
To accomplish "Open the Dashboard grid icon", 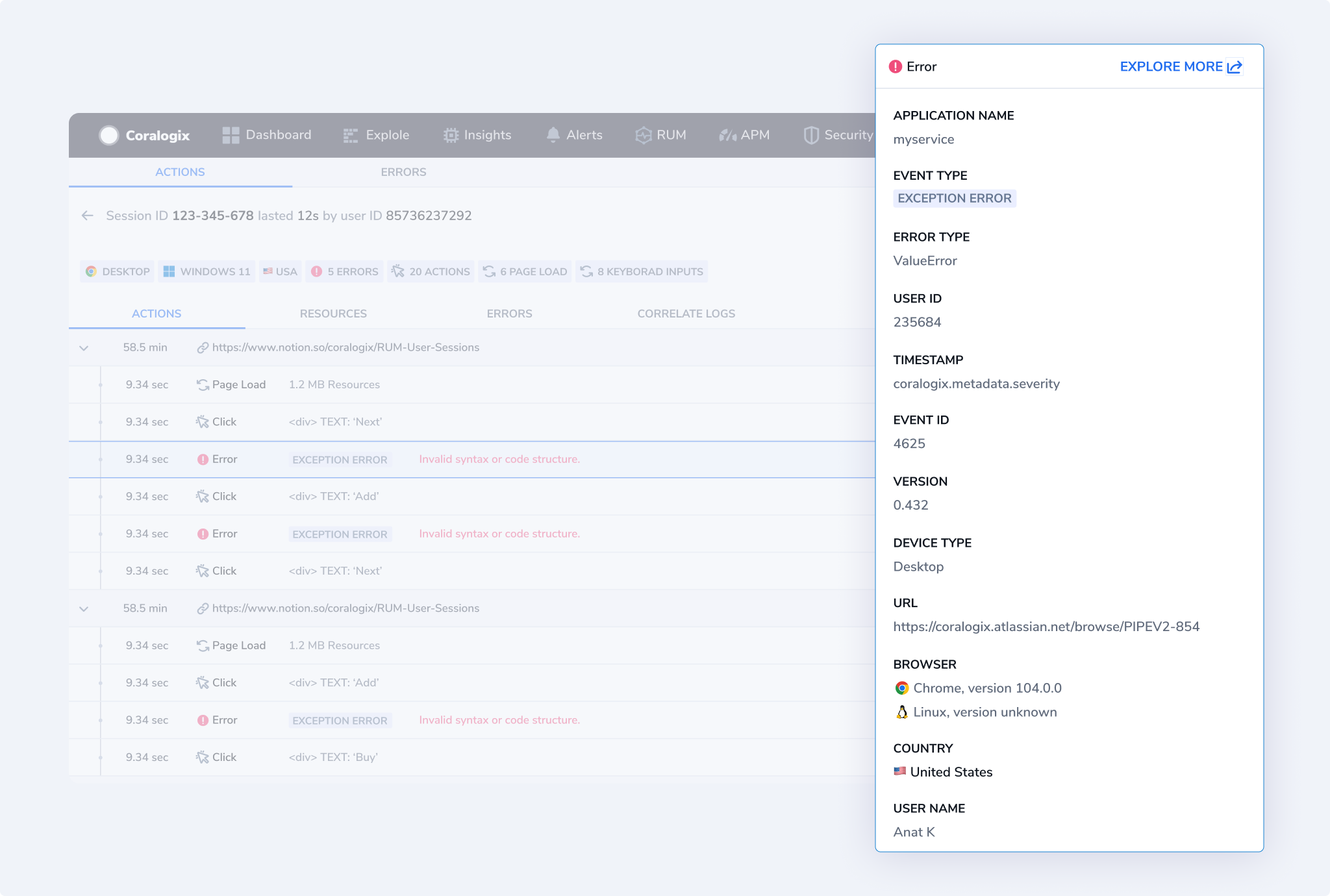I will click(x=231, y=135).
